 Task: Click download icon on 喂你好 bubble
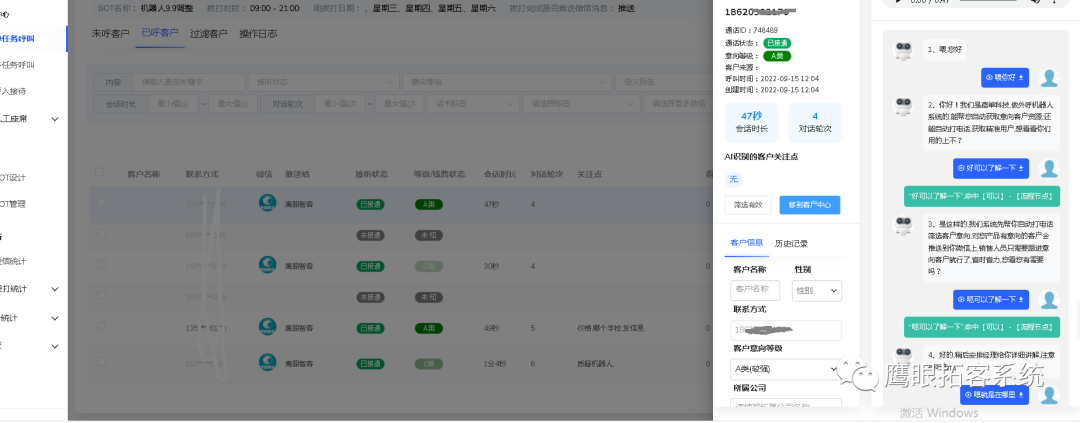click(x=1021, y=78)
